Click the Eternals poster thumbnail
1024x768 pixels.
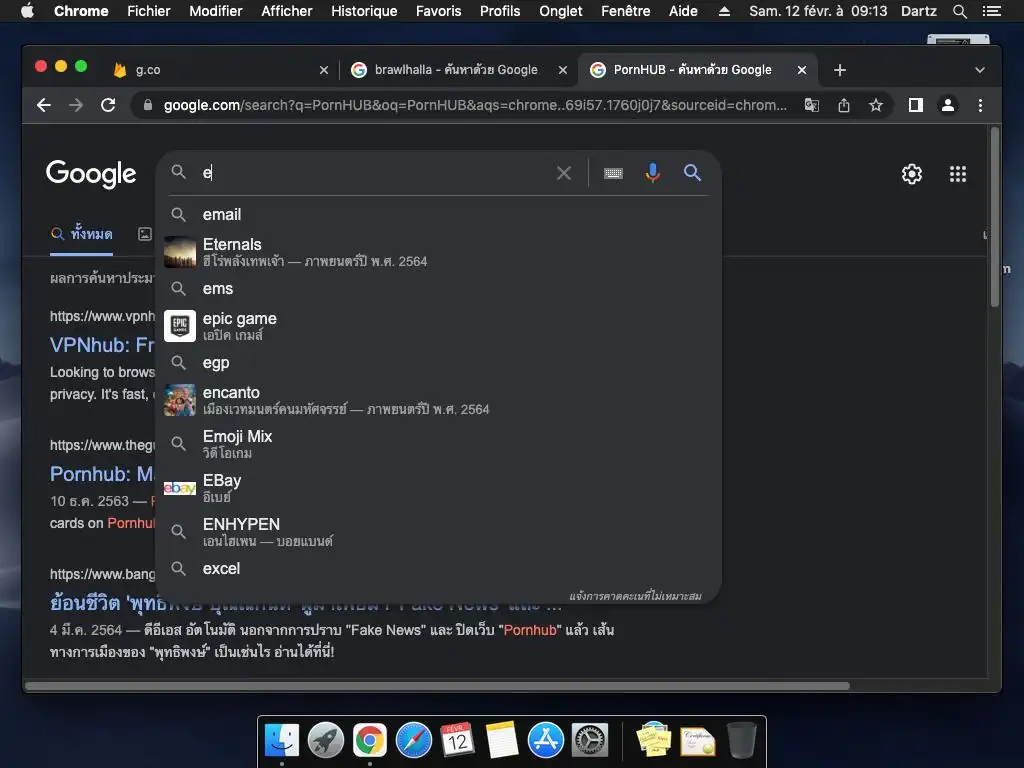pyautogui.click(x=180, y=252)
